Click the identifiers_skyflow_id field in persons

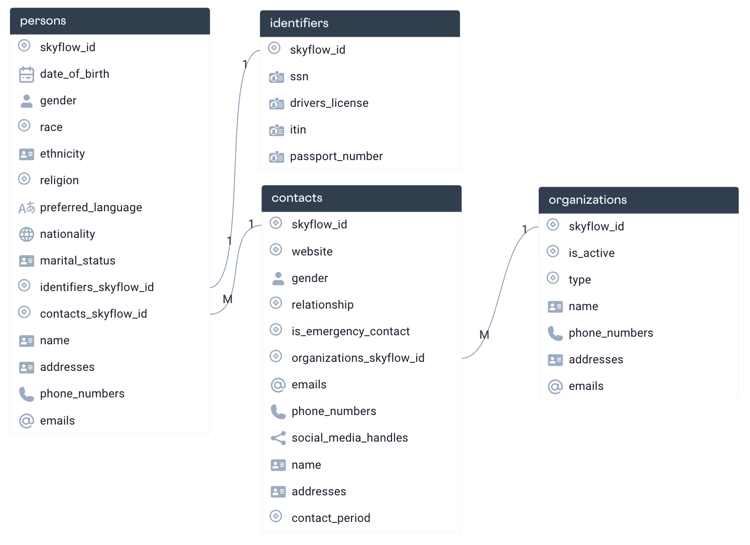click(x=110, y=287)
